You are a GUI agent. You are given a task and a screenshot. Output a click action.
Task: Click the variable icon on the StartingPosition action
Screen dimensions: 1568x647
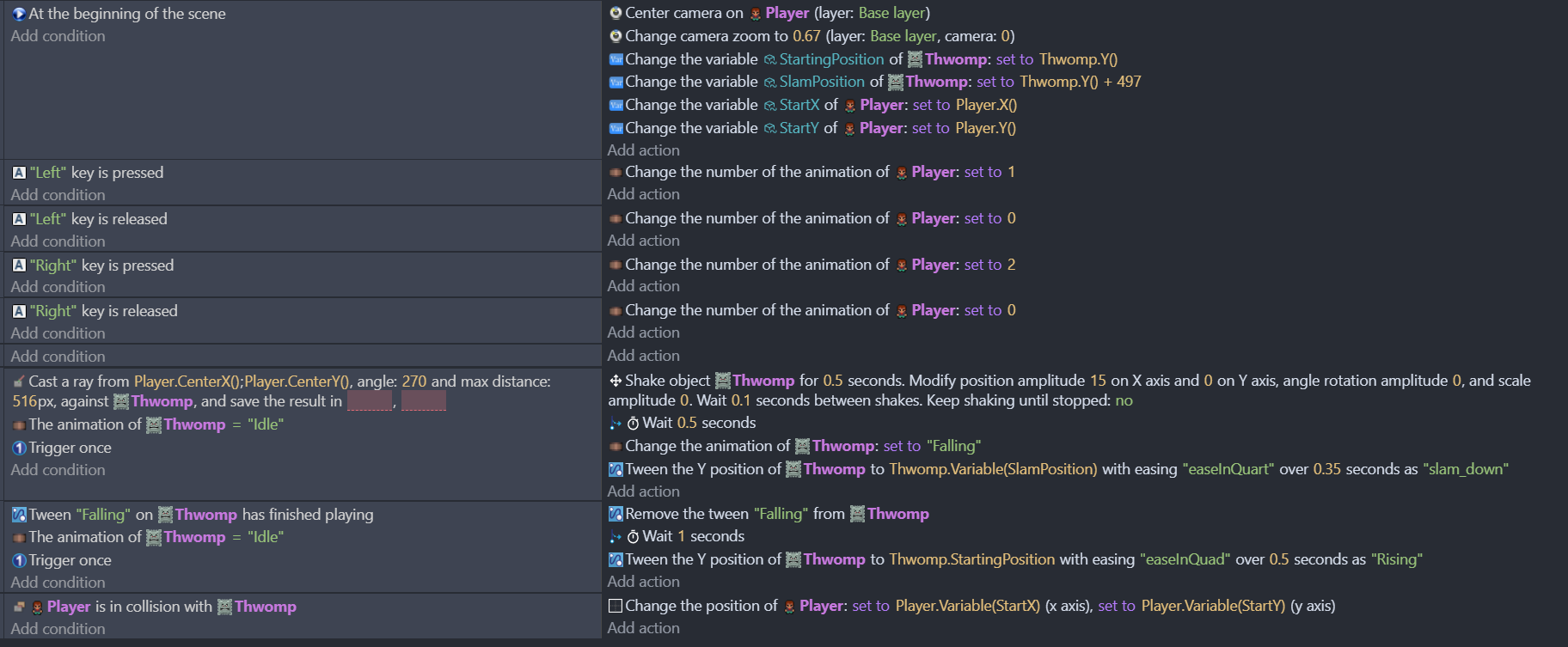616,59
